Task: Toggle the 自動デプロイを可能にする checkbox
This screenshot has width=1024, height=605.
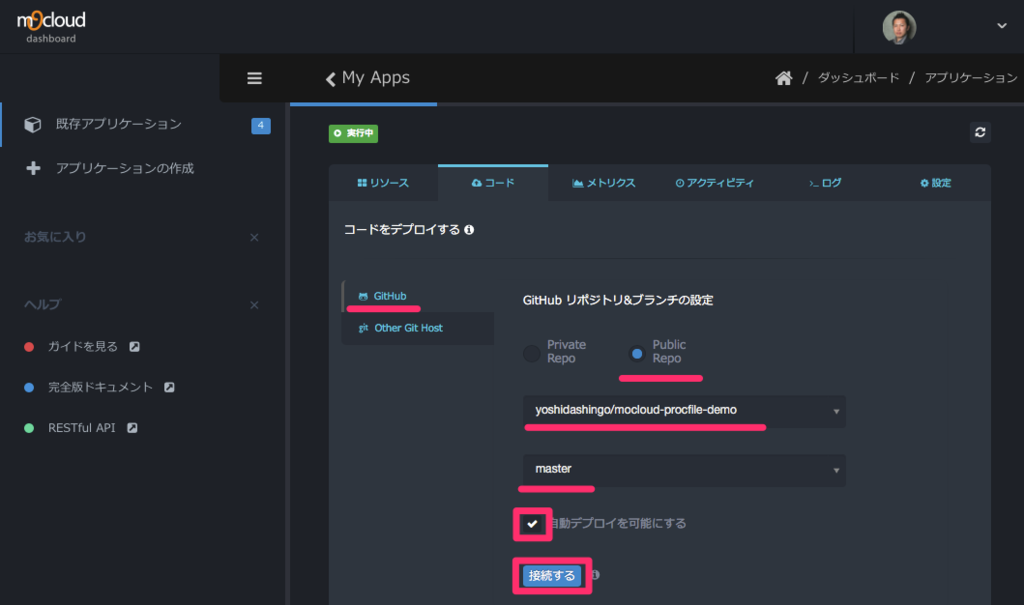Action: [532, 524]
